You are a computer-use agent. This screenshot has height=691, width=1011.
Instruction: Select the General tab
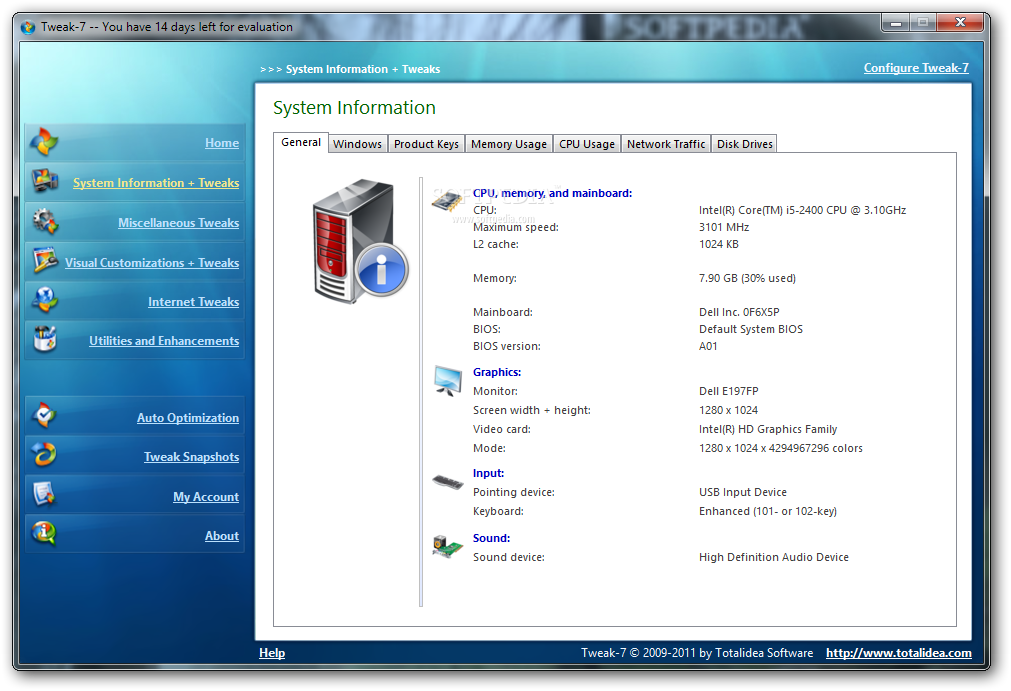point(301,142)
